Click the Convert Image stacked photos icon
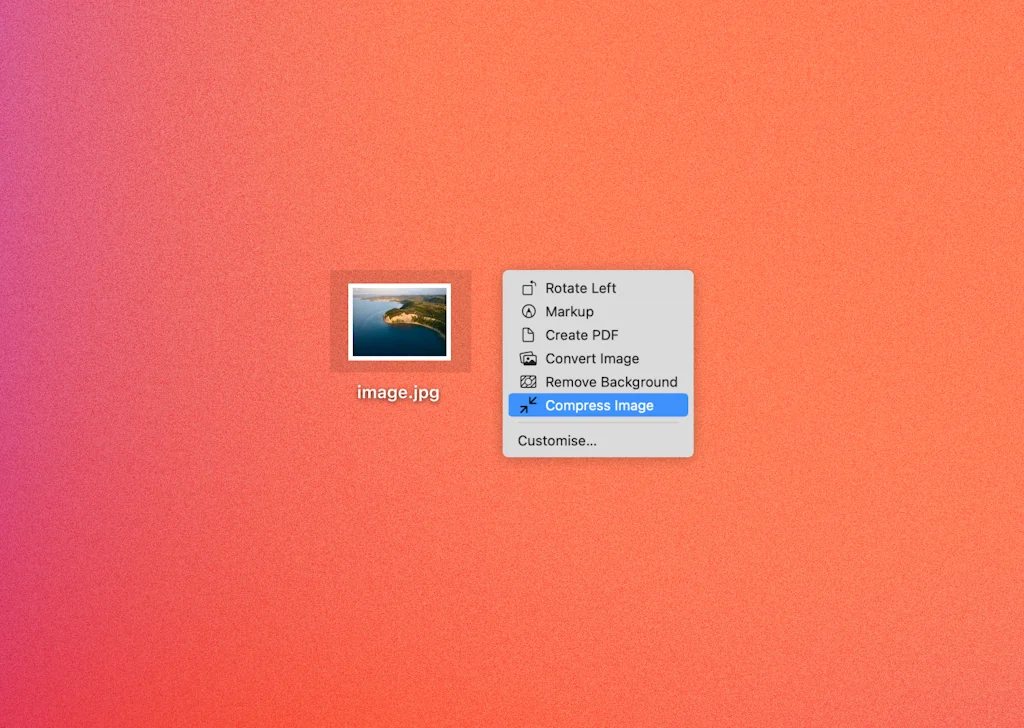Viewport: 1024px width, 728px height. pyautogui.click(x=528, y=358)
